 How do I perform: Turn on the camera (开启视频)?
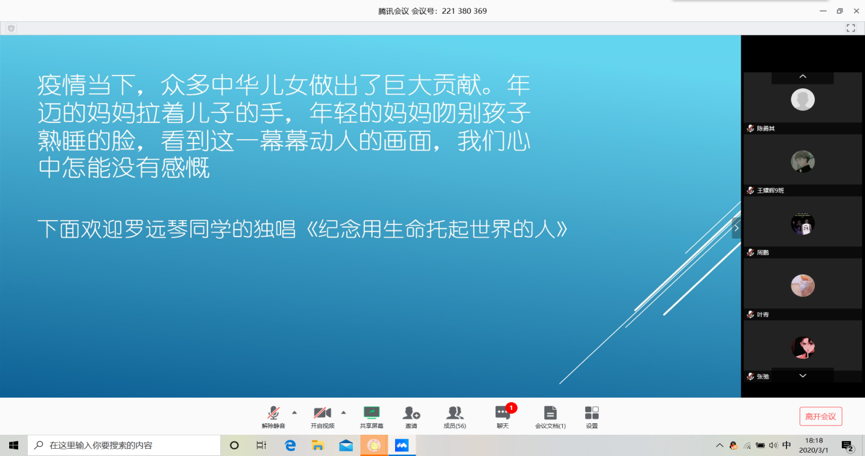[x=322, y=417]
